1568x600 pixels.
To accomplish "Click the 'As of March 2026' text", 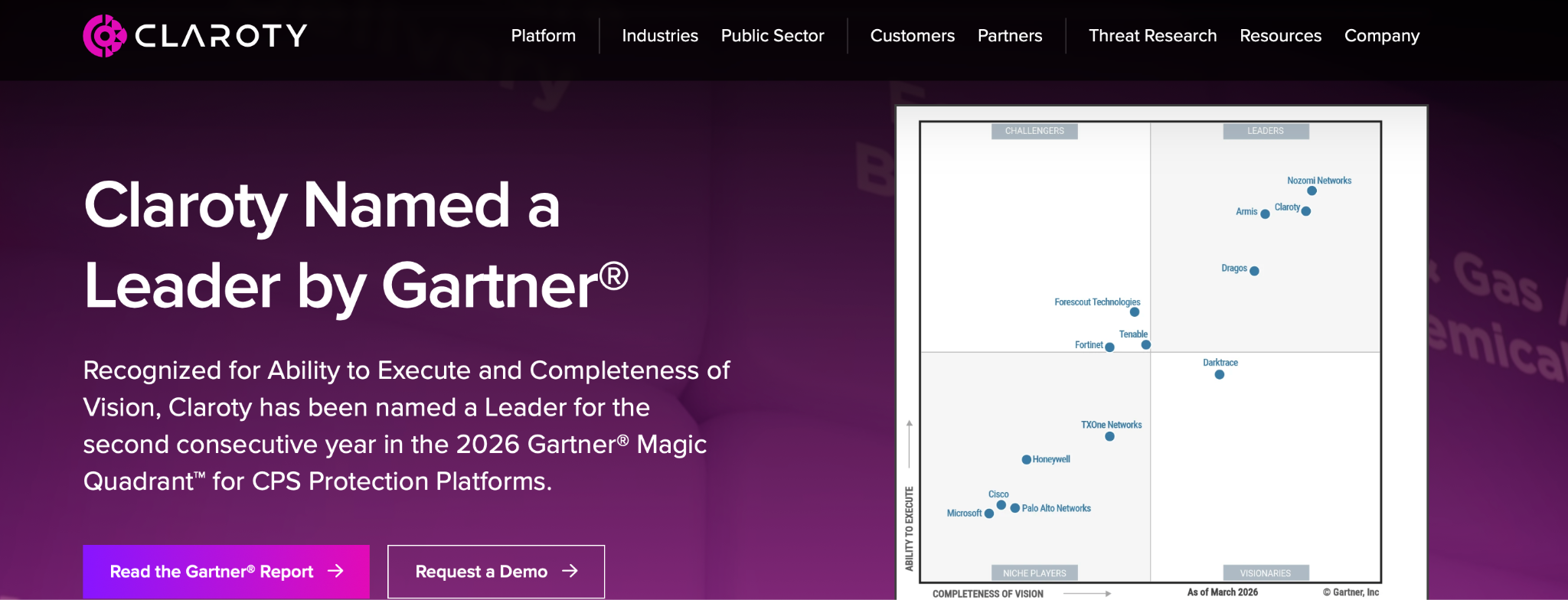I will point(1222,592).
